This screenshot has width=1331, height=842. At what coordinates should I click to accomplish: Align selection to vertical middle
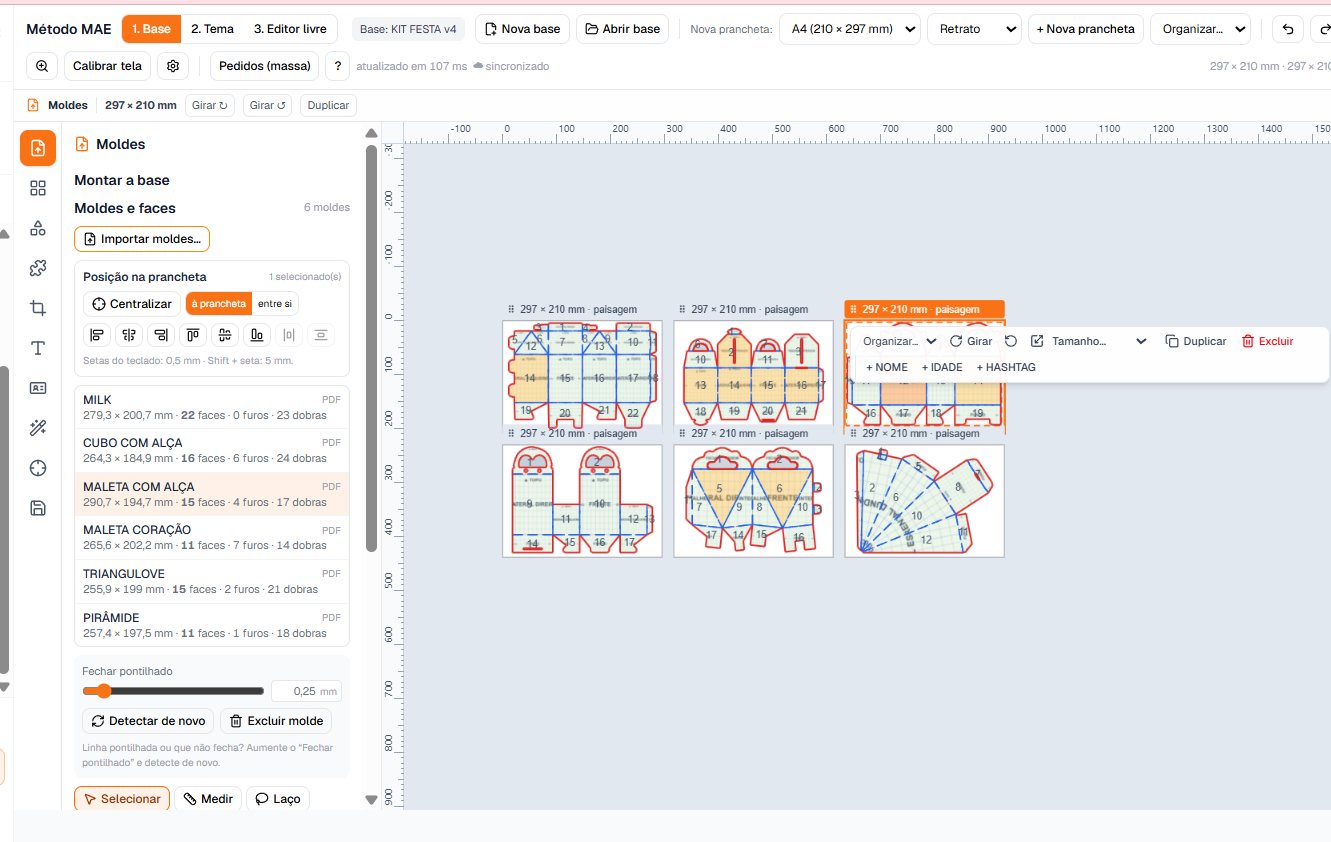coord(225,335)
